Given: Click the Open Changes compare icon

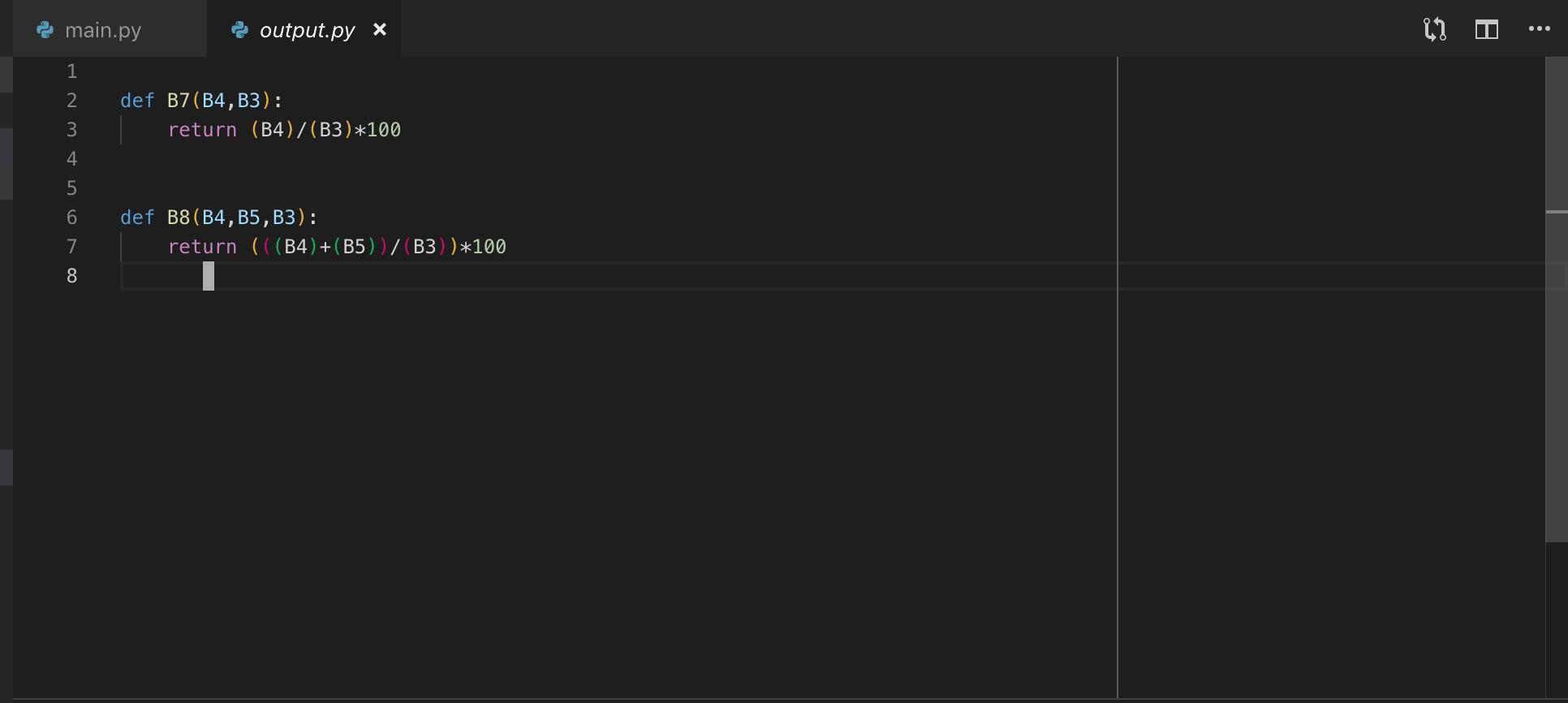Looking at the screenshot, I should point(1434,30).
